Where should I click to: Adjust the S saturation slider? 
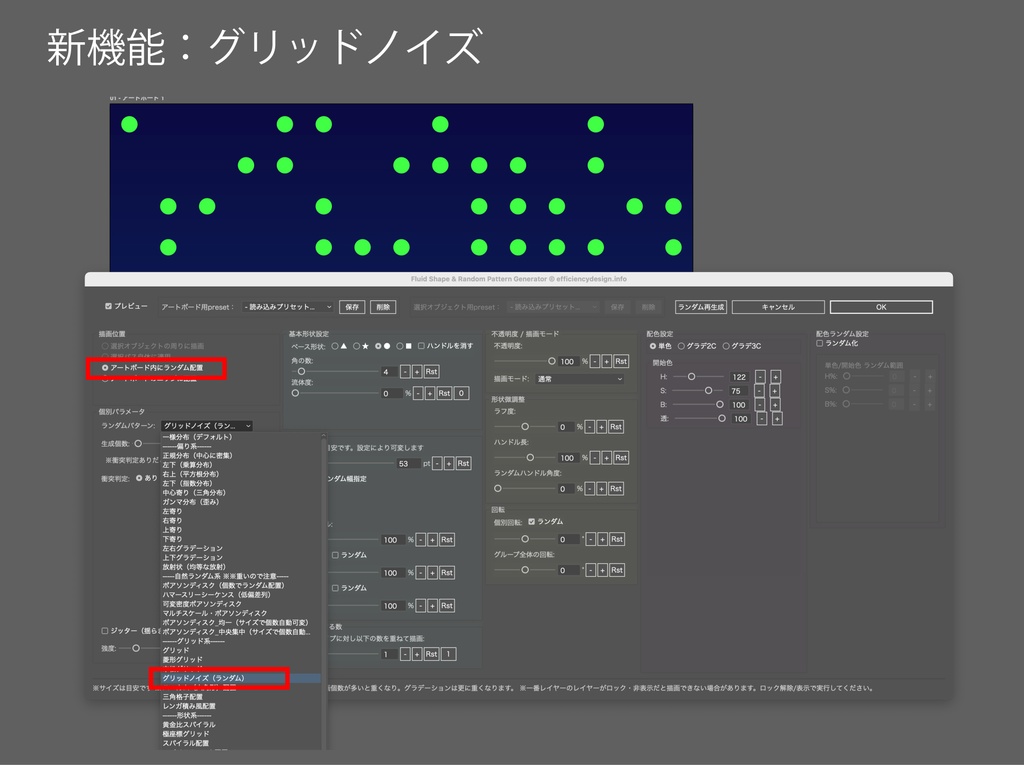pyautogui.click(x=709, y=390)
